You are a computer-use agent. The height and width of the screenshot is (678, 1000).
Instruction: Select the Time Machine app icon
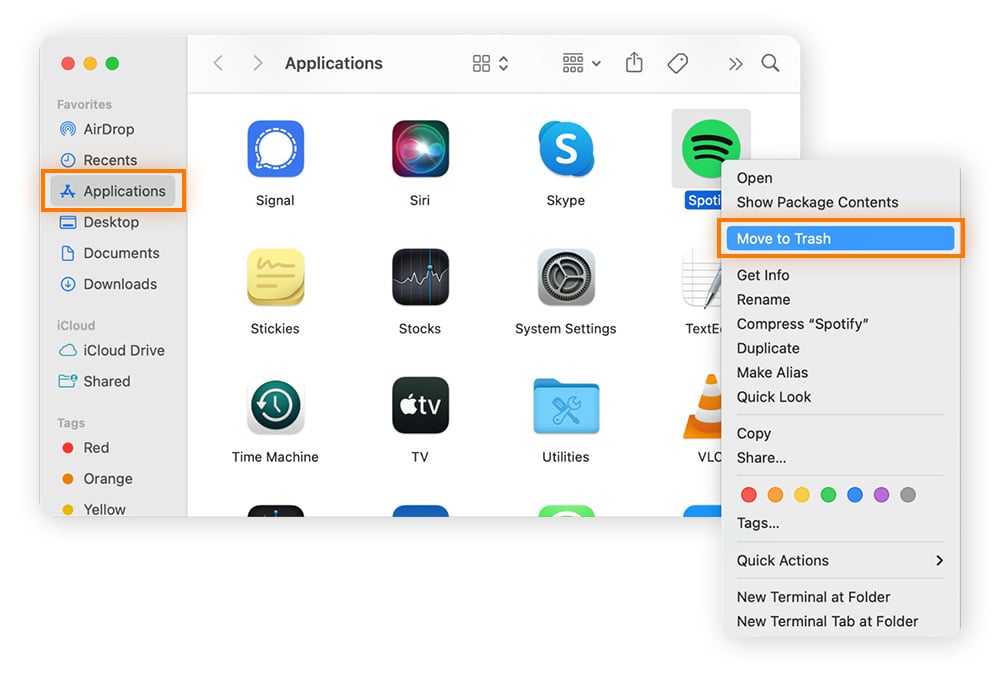276,406
